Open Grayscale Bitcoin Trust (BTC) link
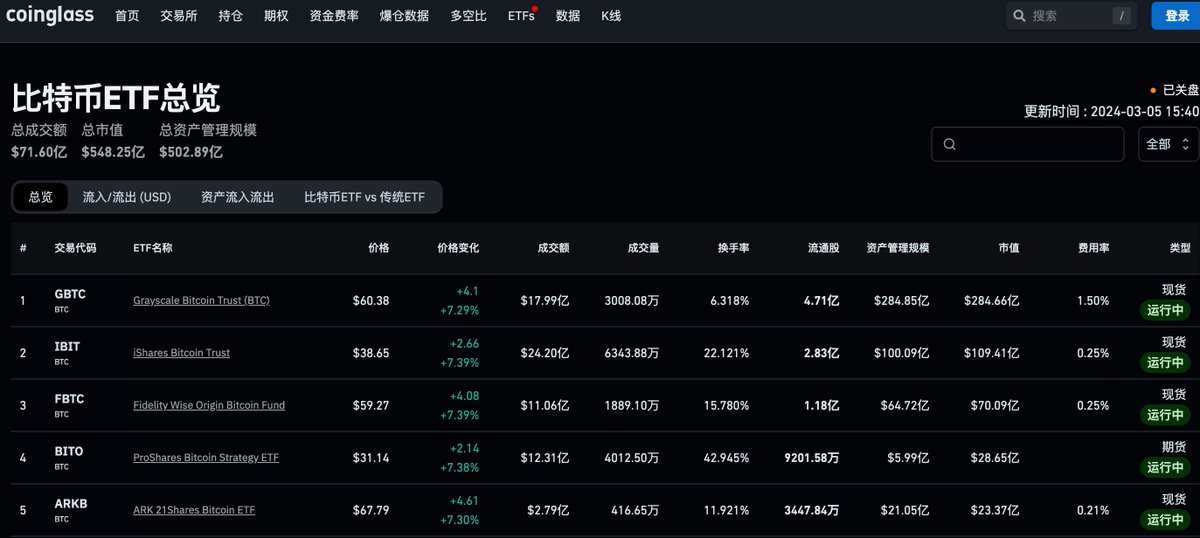The width and height of the screenshot is (1200, 538). tap(201, 300)
